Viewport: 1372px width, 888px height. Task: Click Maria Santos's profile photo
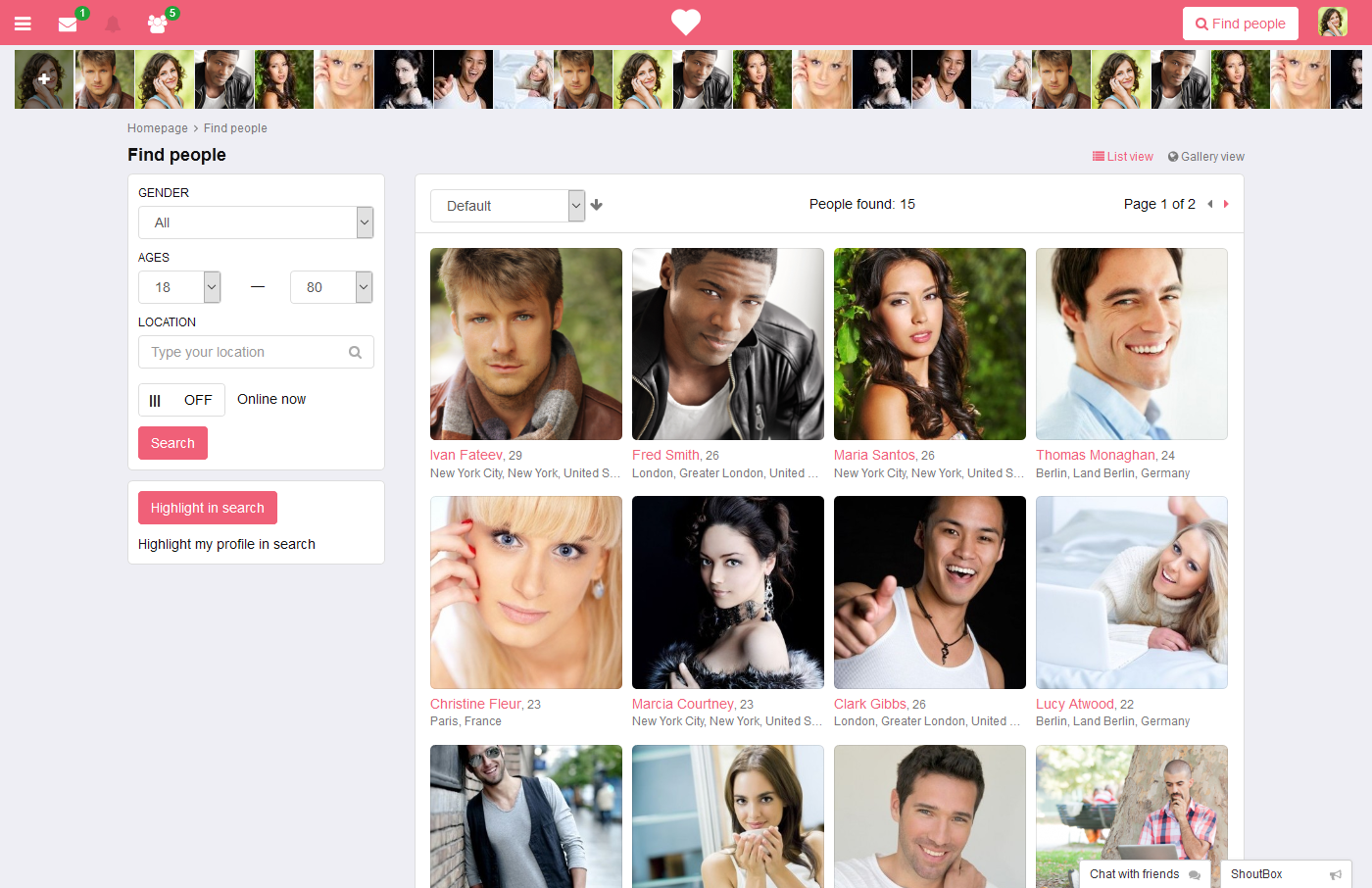click(930, 344)
